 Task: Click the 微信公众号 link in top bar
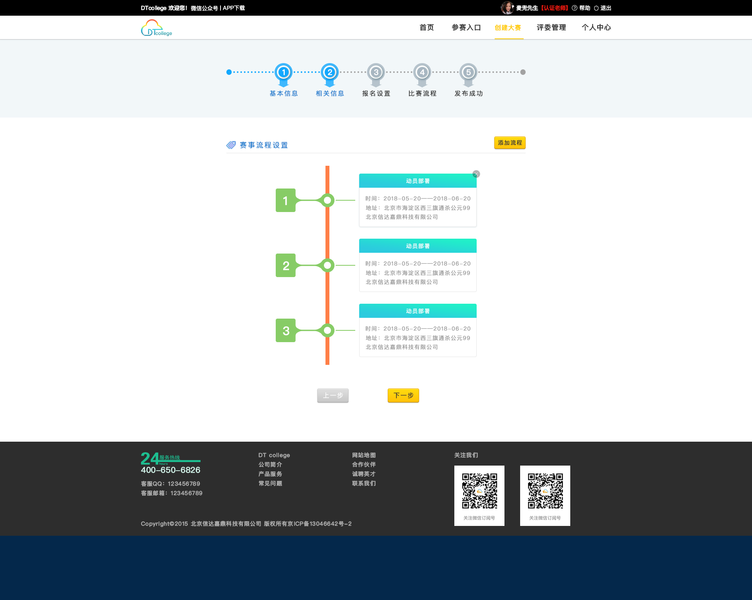[204, 8]
